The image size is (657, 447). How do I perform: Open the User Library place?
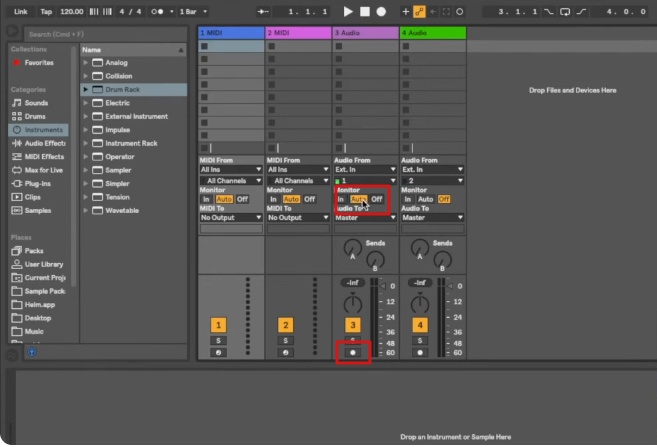(37, 264)
